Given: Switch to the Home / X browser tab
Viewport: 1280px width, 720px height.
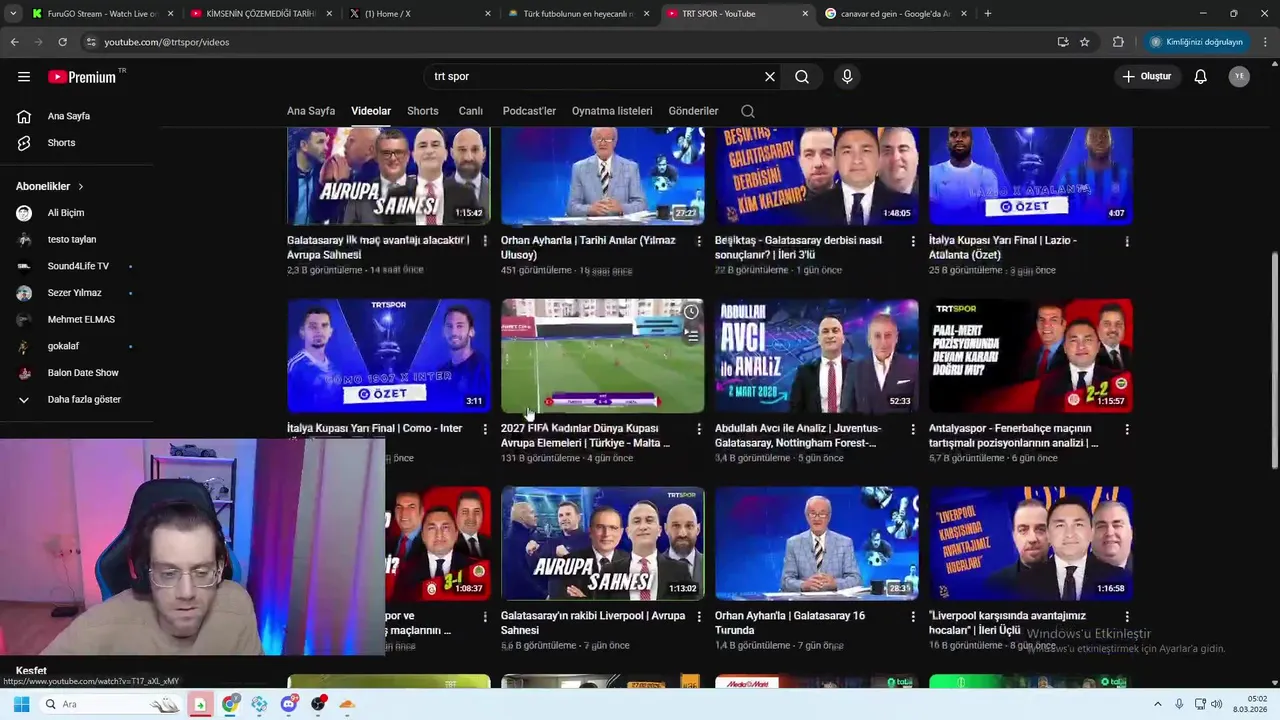Looking at the screenshot, I should pyautogui.click(x=418, y=14).
